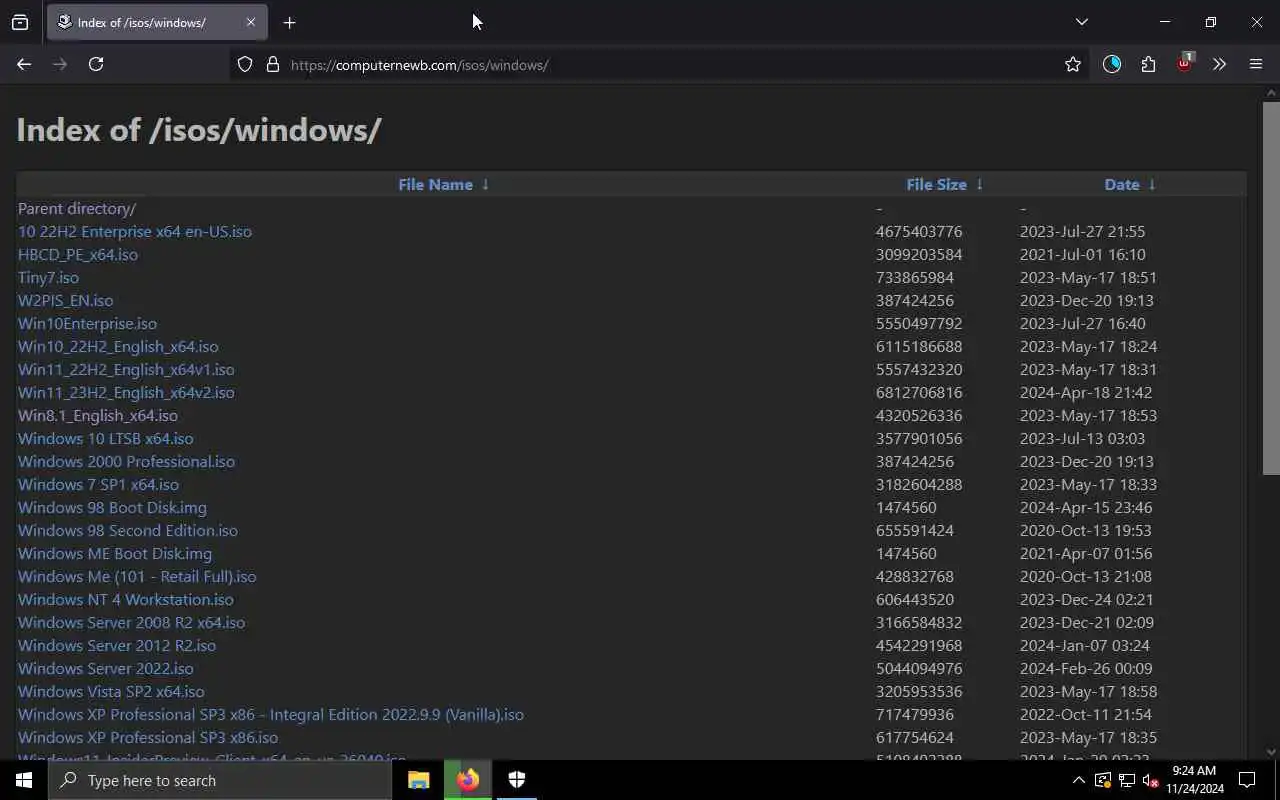Show site security padlock information
1280x800 pixels.
point(272,64)
